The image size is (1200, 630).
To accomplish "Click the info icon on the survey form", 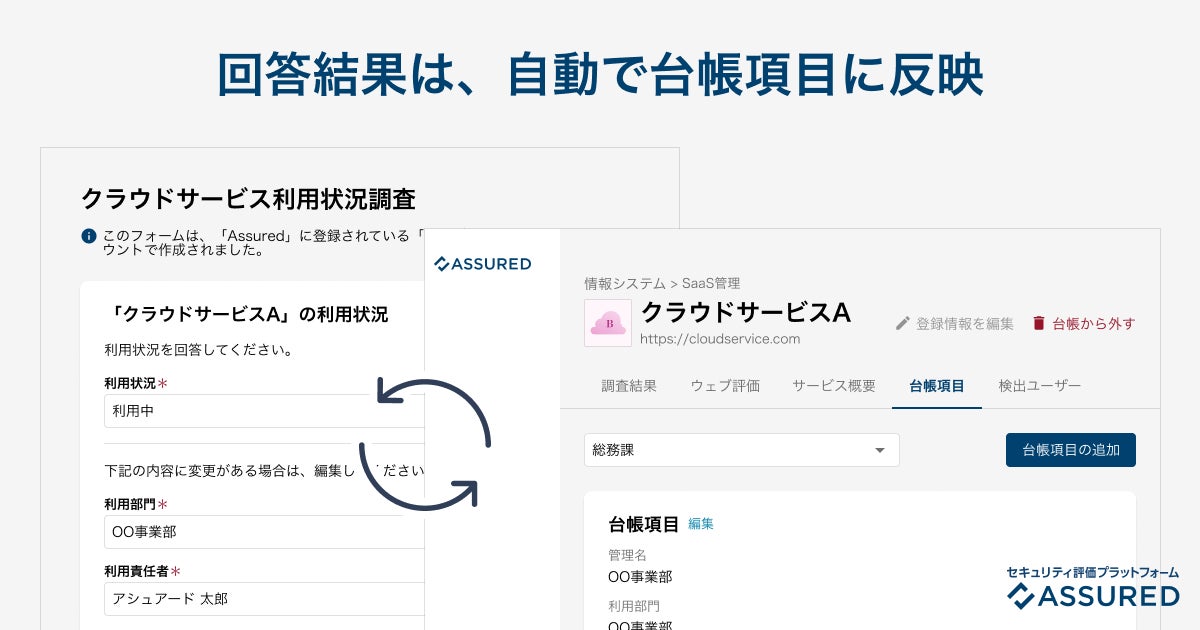I will tap(89, 236).
